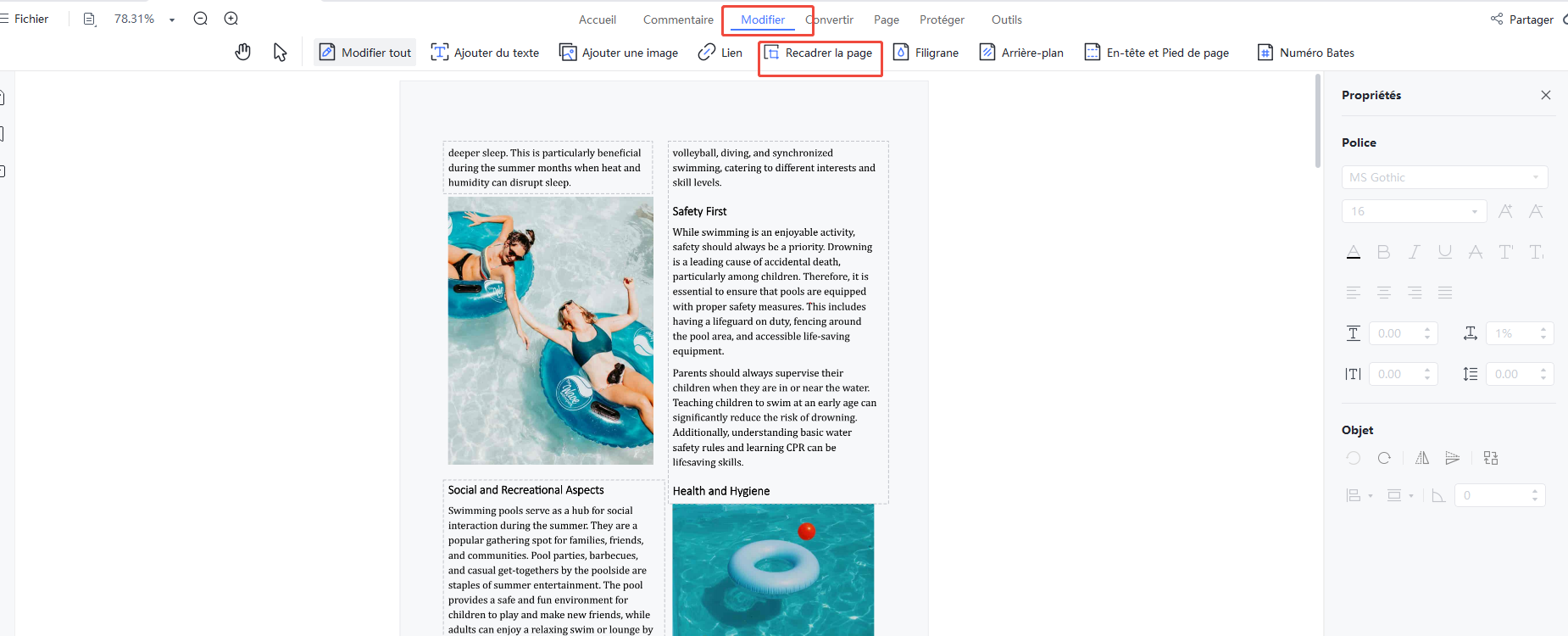Select the Hand pan tool

(x=243, y=53)
